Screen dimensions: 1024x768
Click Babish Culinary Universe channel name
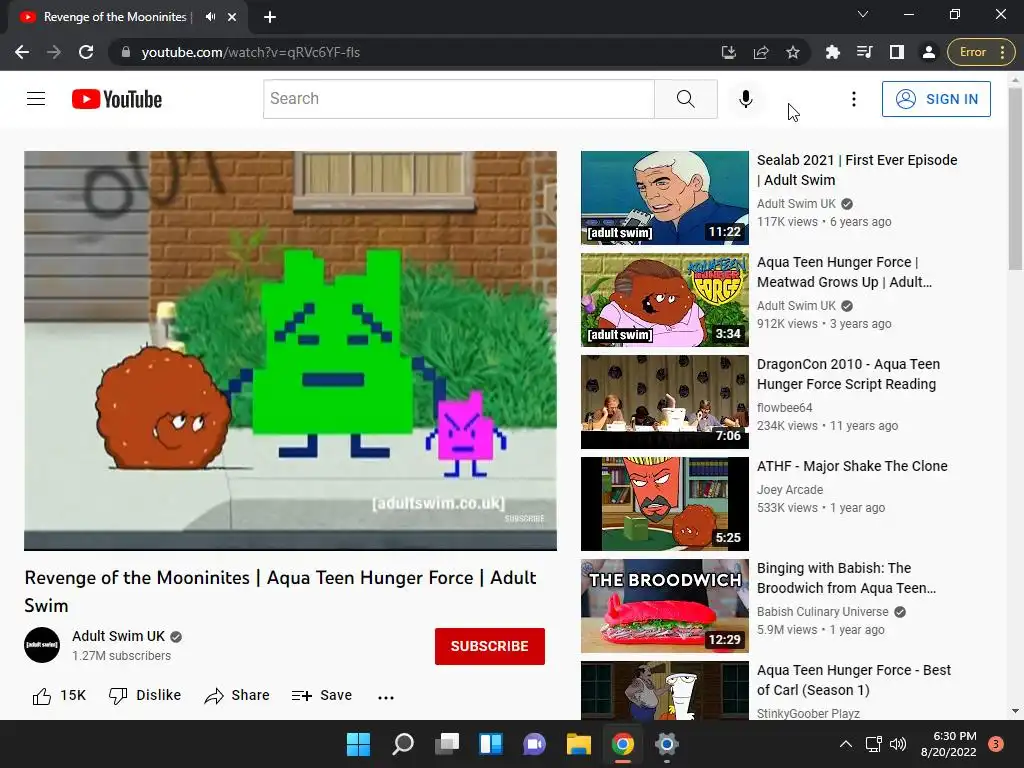[822, 612]
